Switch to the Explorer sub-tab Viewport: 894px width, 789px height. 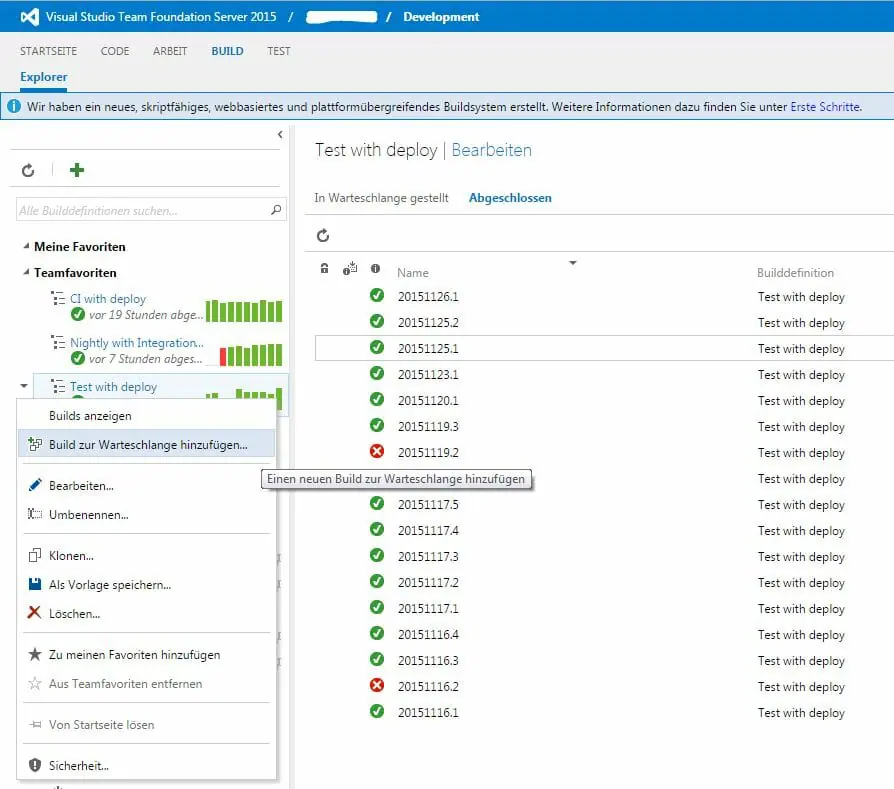coord(43,76)
